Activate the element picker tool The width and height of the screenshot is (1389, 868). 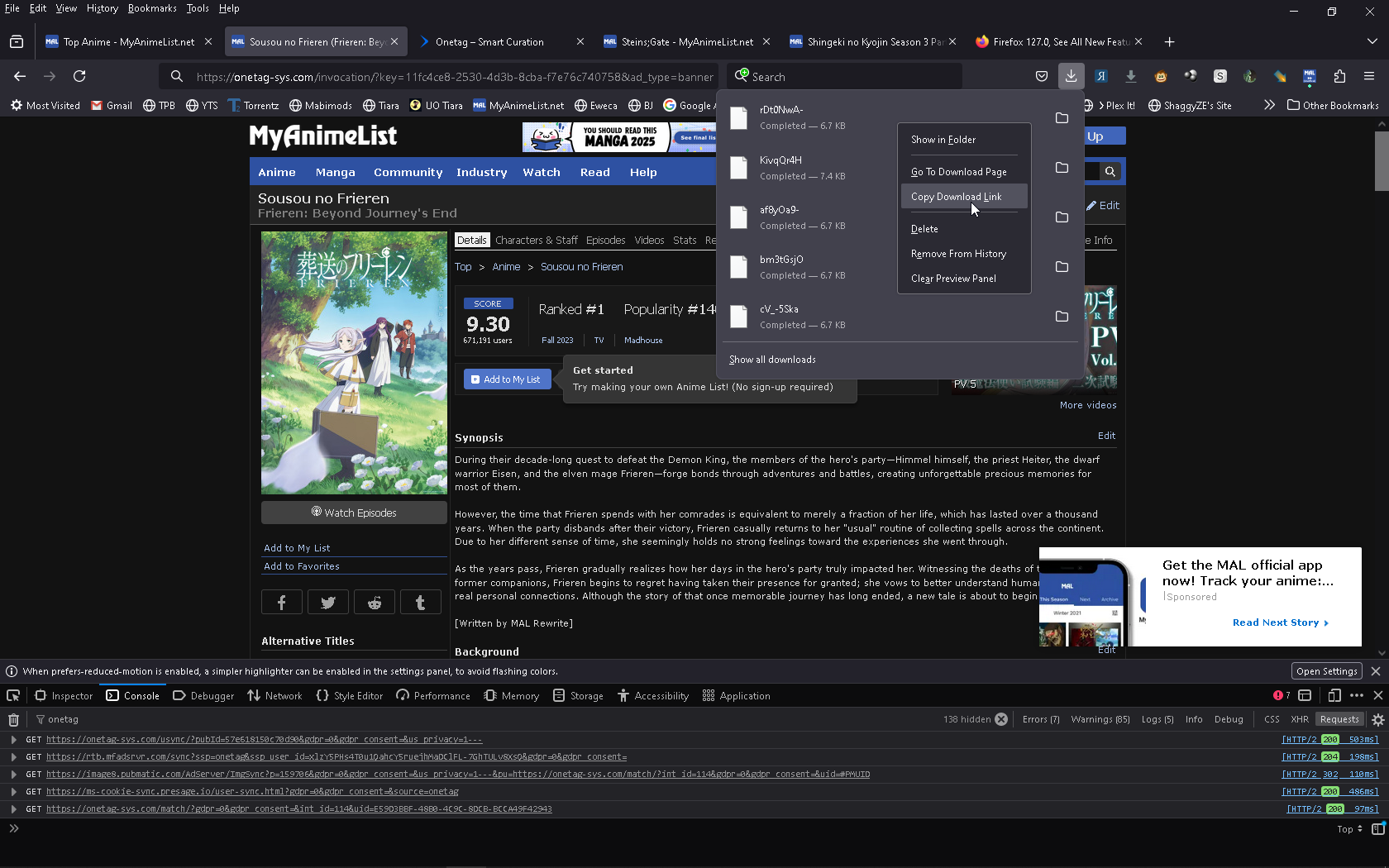pos(13,695)
